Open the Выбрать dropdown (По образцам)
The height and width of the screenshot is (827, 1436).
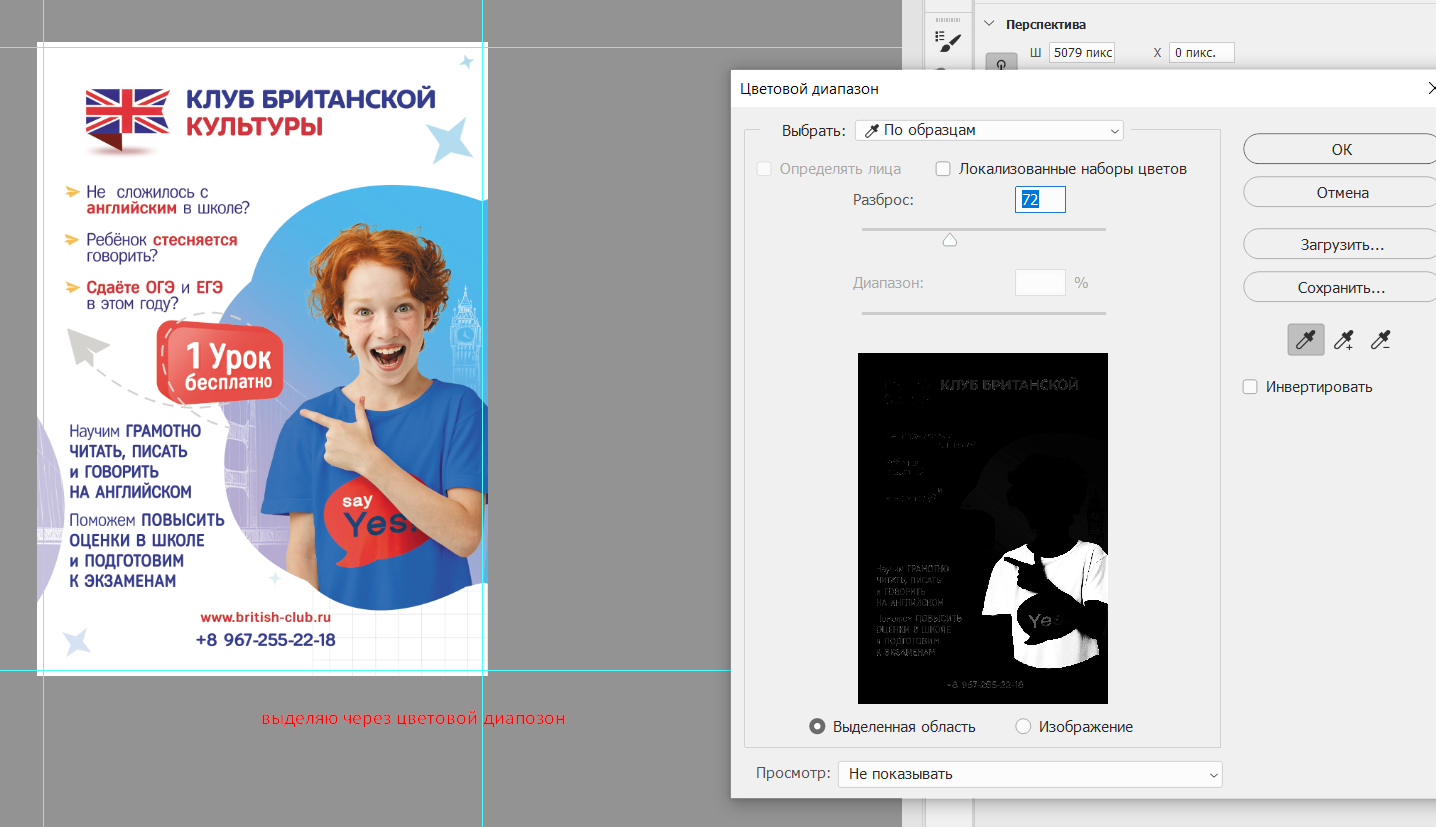(x=989, y=130)
